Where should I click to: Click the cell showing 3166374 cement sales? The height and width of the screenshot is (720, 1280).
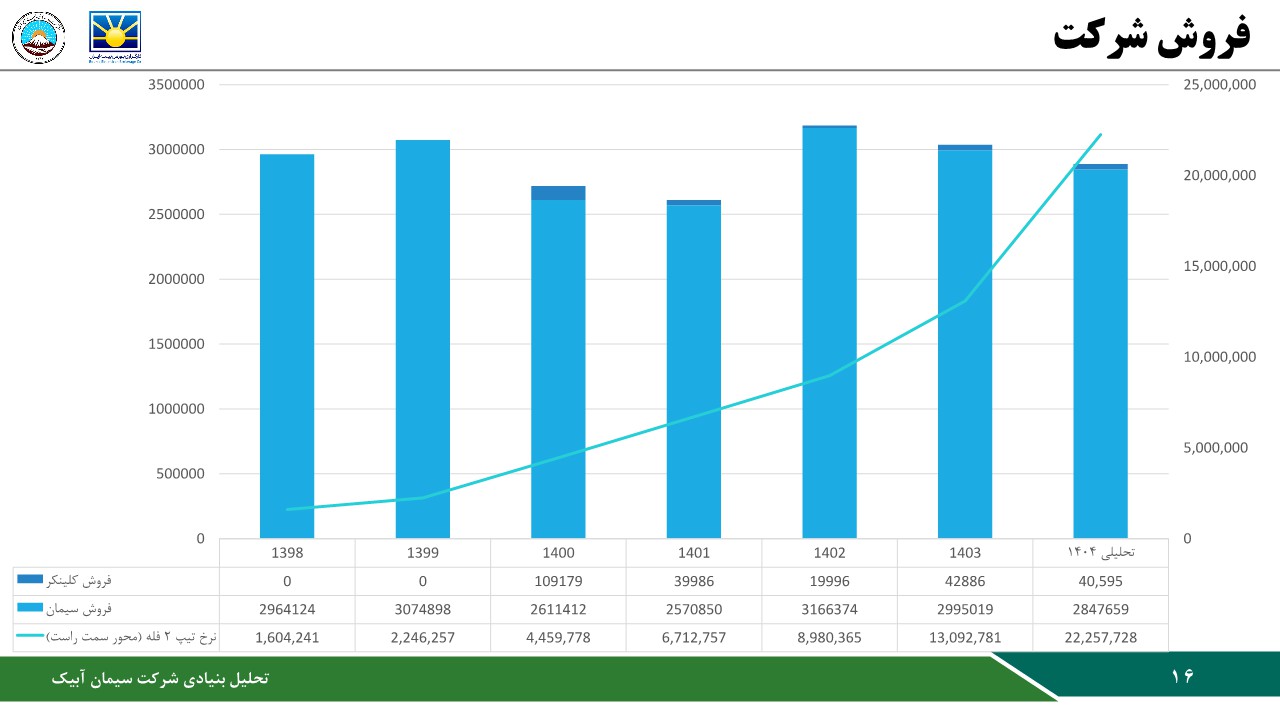pos(829,609)
